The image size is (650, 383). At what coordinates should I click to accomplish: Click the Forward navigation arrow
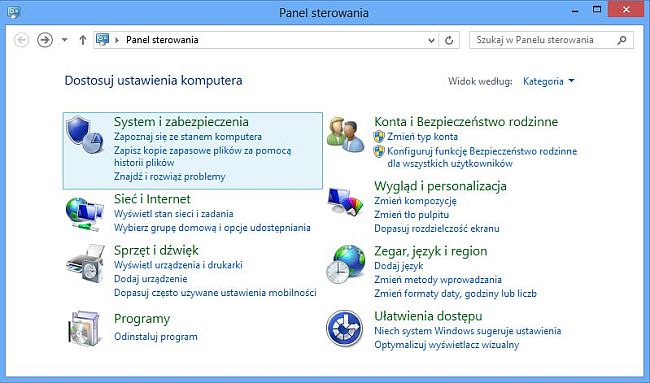45,40
